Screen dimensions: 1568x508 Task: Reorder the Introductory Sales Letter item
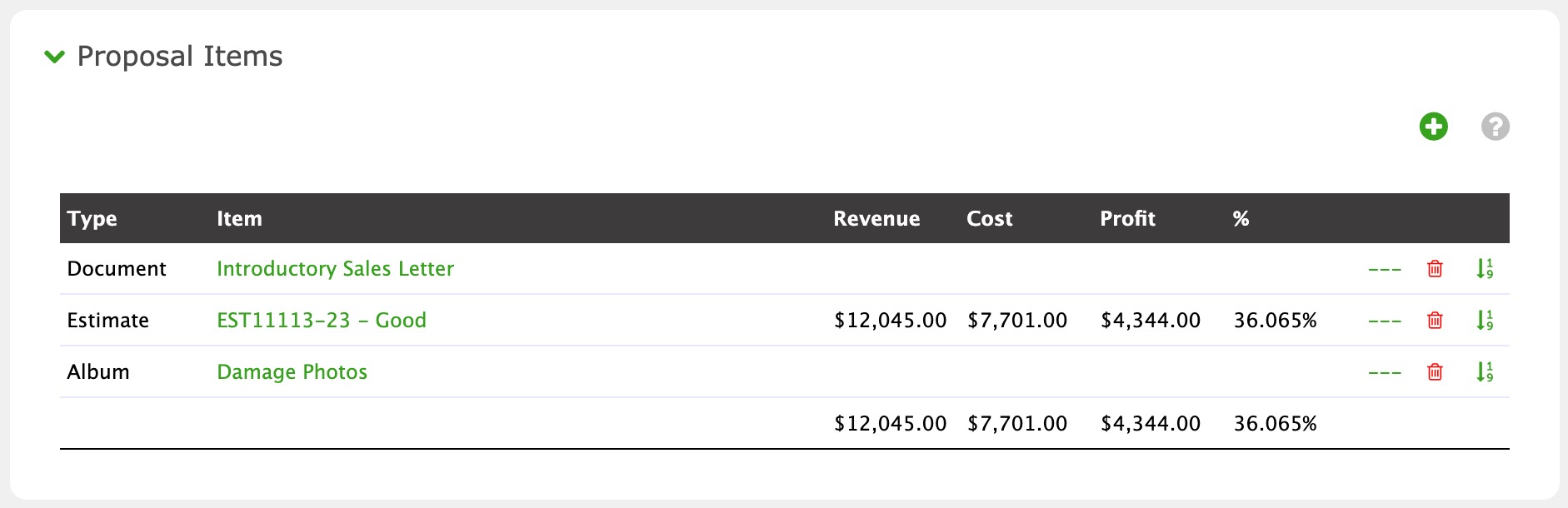click(x=1485, y=269)
